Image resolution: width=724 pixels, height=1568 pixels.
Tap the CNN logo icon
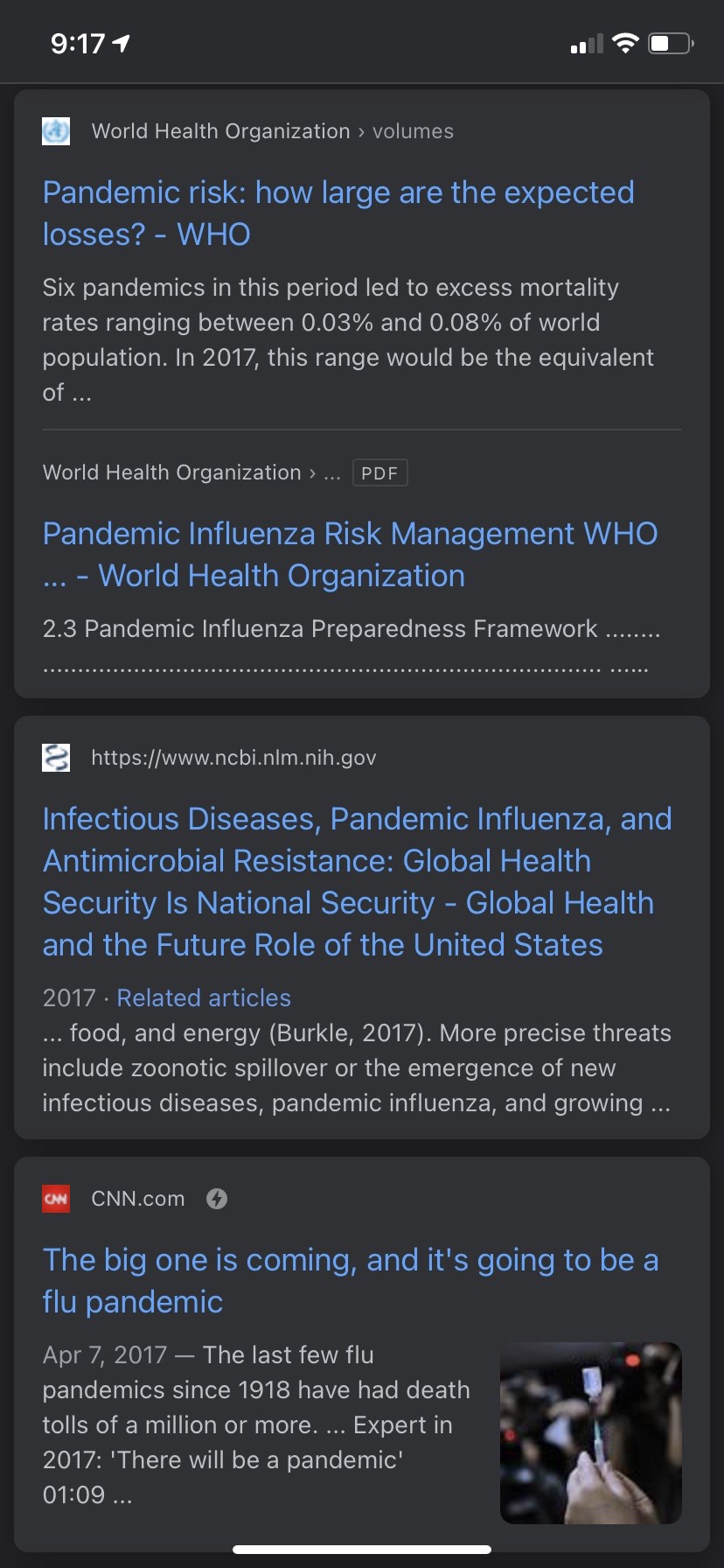pyautogui.click(x=56, y=1199)
